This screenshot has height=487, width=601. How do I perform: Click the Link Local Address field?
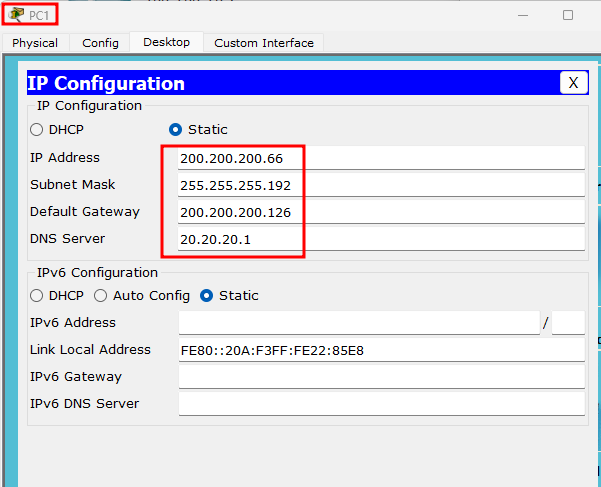[382, 350]
